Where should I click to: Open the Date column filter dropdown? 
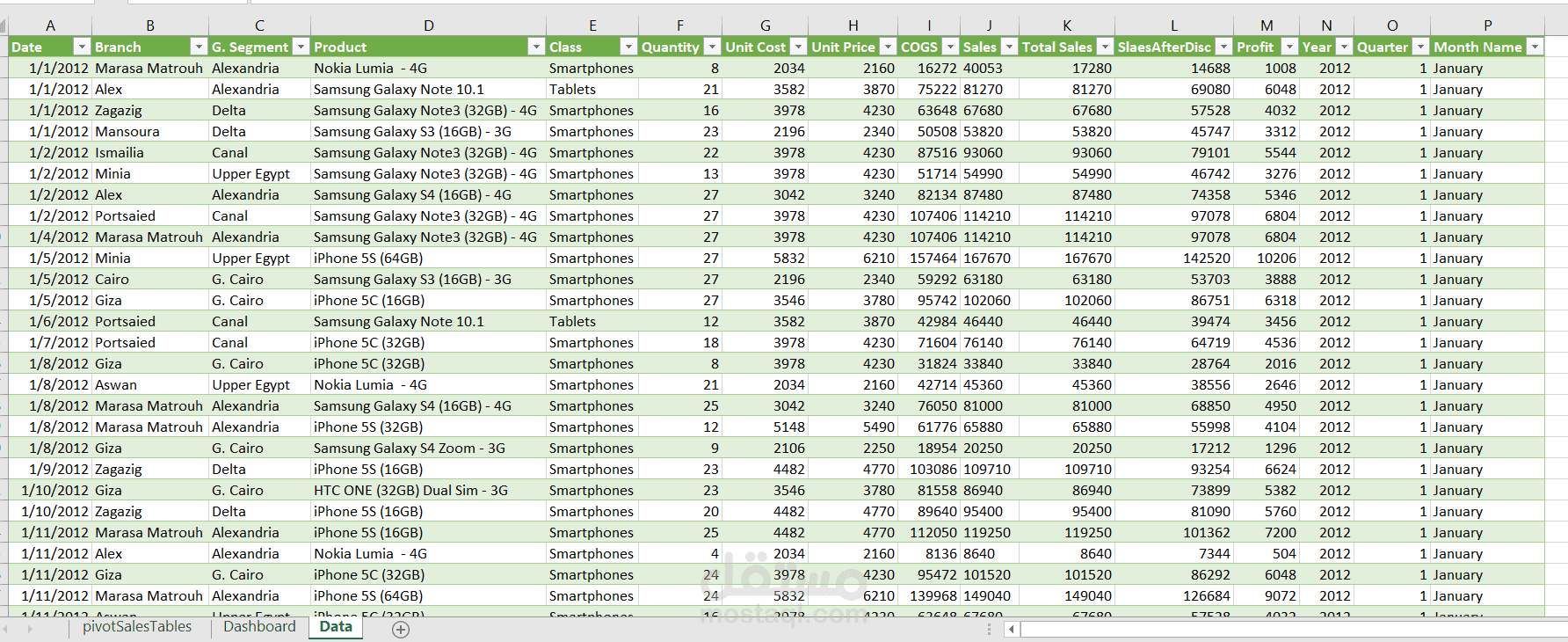82,47
